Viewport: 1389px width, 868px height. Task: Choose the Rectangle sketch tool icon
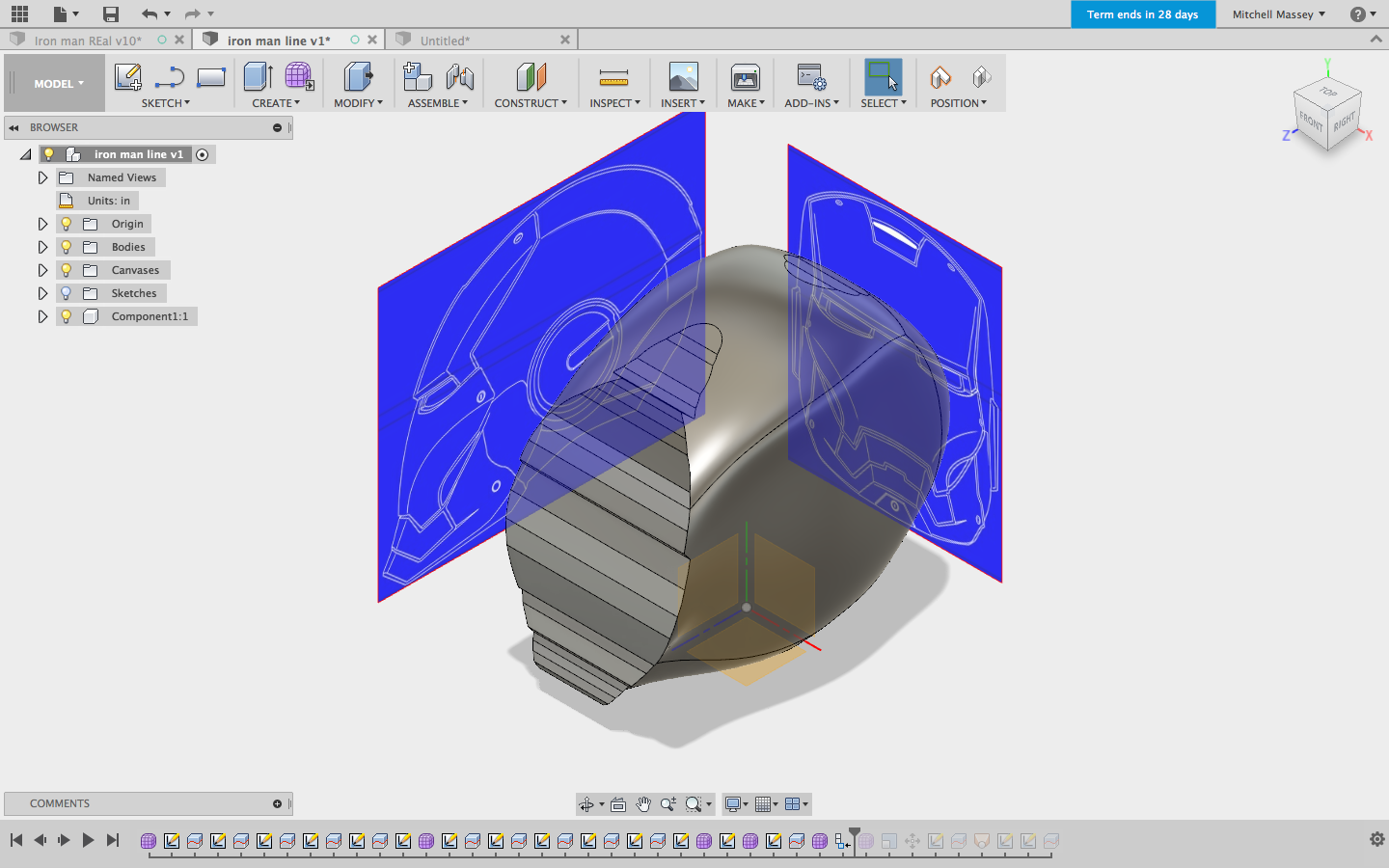(x=211, y=77)
